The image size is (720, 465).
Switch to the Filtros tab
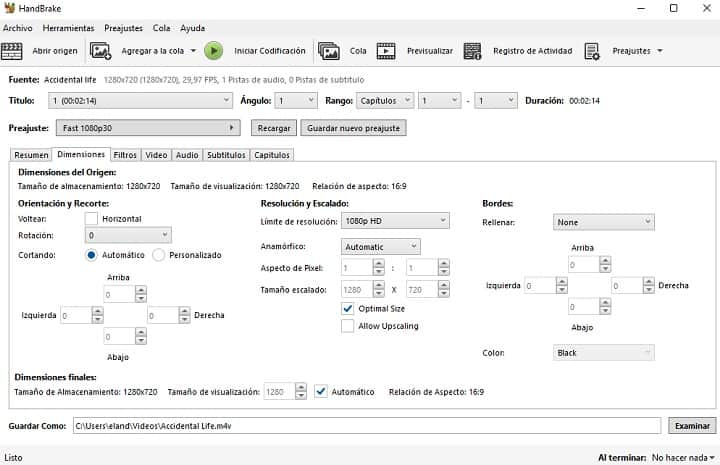tap(125, 155)
